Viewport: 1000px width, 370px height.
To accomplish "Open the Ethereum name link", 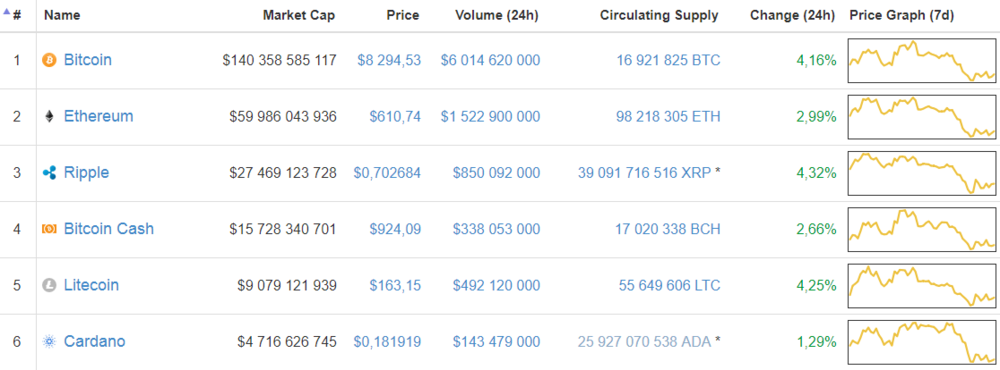I will [99, 116].
